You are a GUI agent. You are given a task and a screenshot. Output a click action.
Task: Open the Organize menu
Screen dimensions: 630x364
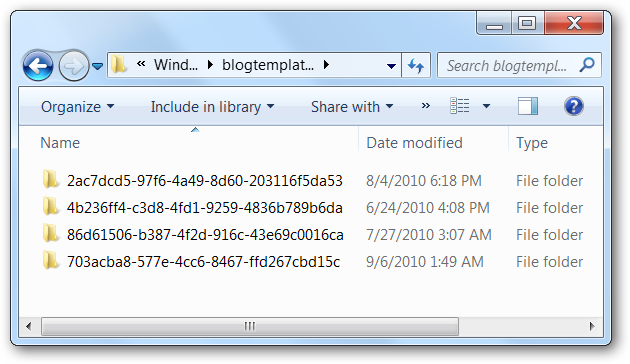[x=77, y=107]
